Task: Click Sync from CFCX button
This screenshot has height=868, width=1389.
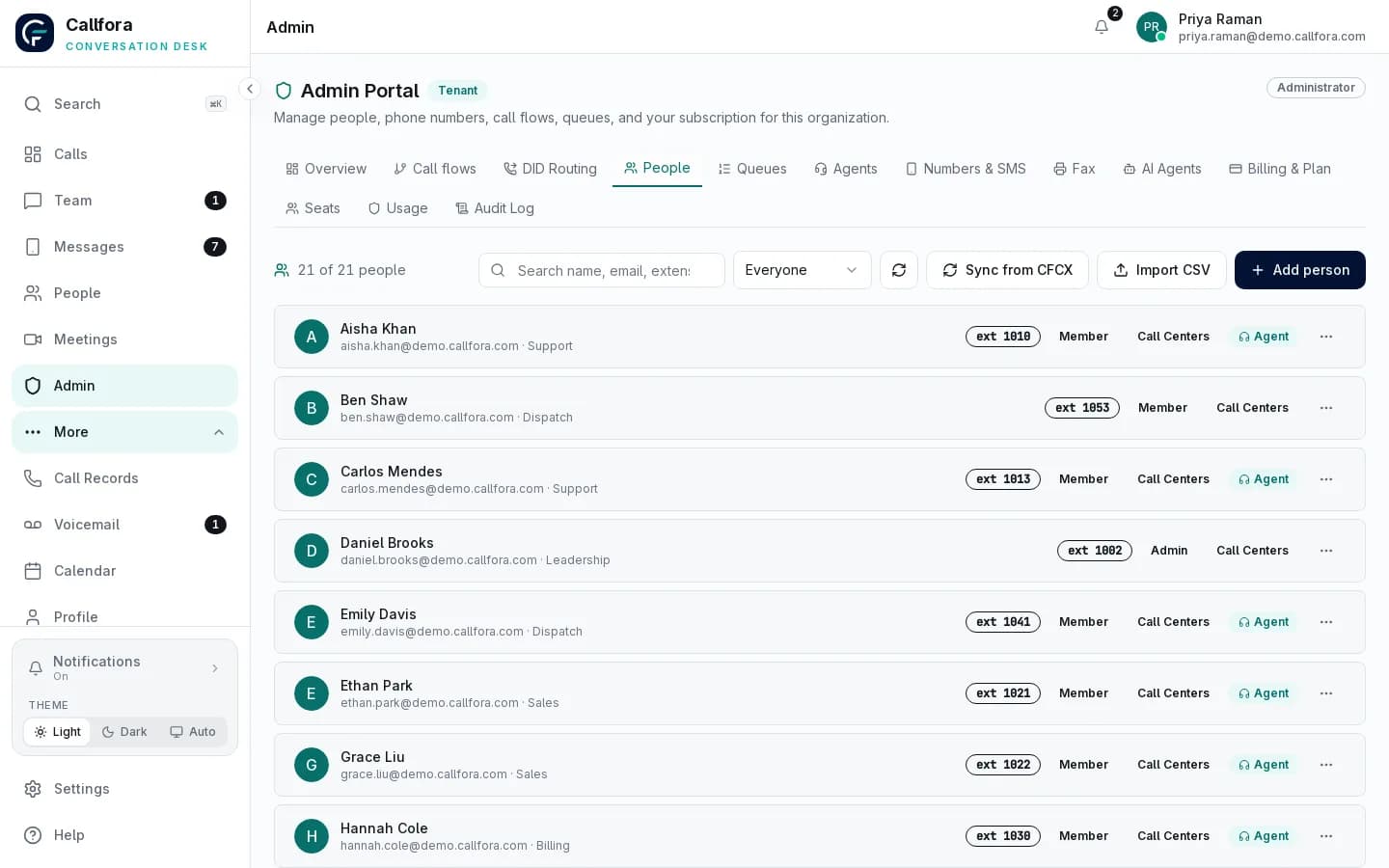Action: click(x=1007, y=270)
